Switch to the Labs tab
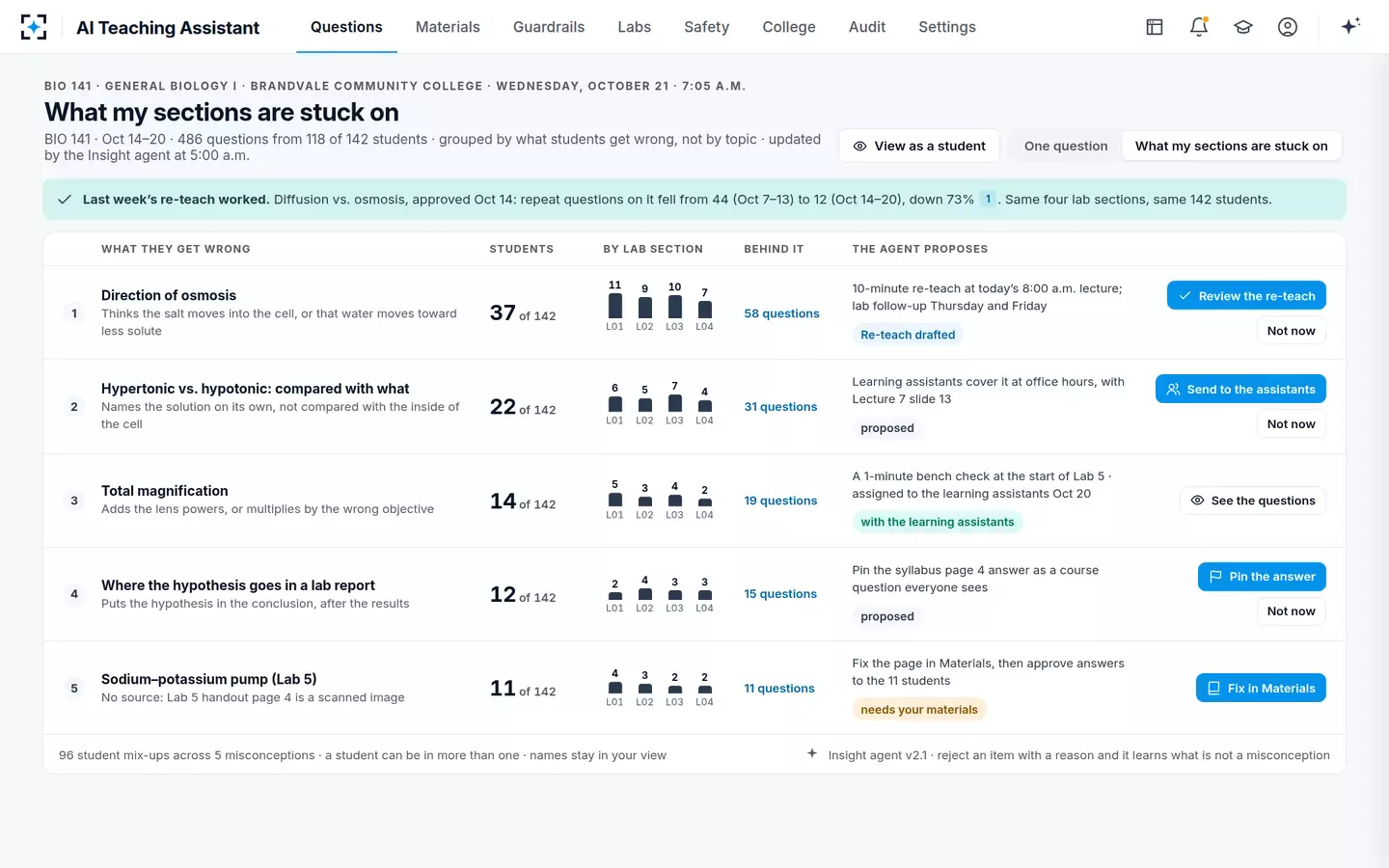Viewport: 1389px width, 868px height. point(635,27)
